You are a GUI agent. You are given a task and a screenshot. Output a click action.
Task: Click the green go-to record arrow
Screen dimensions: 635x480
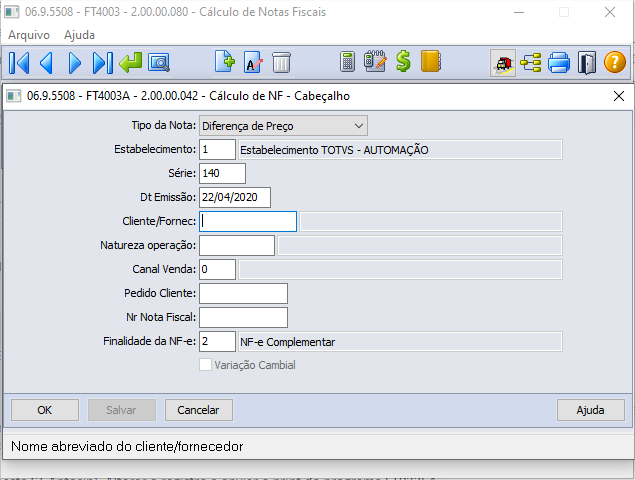(x=130, y=62)
